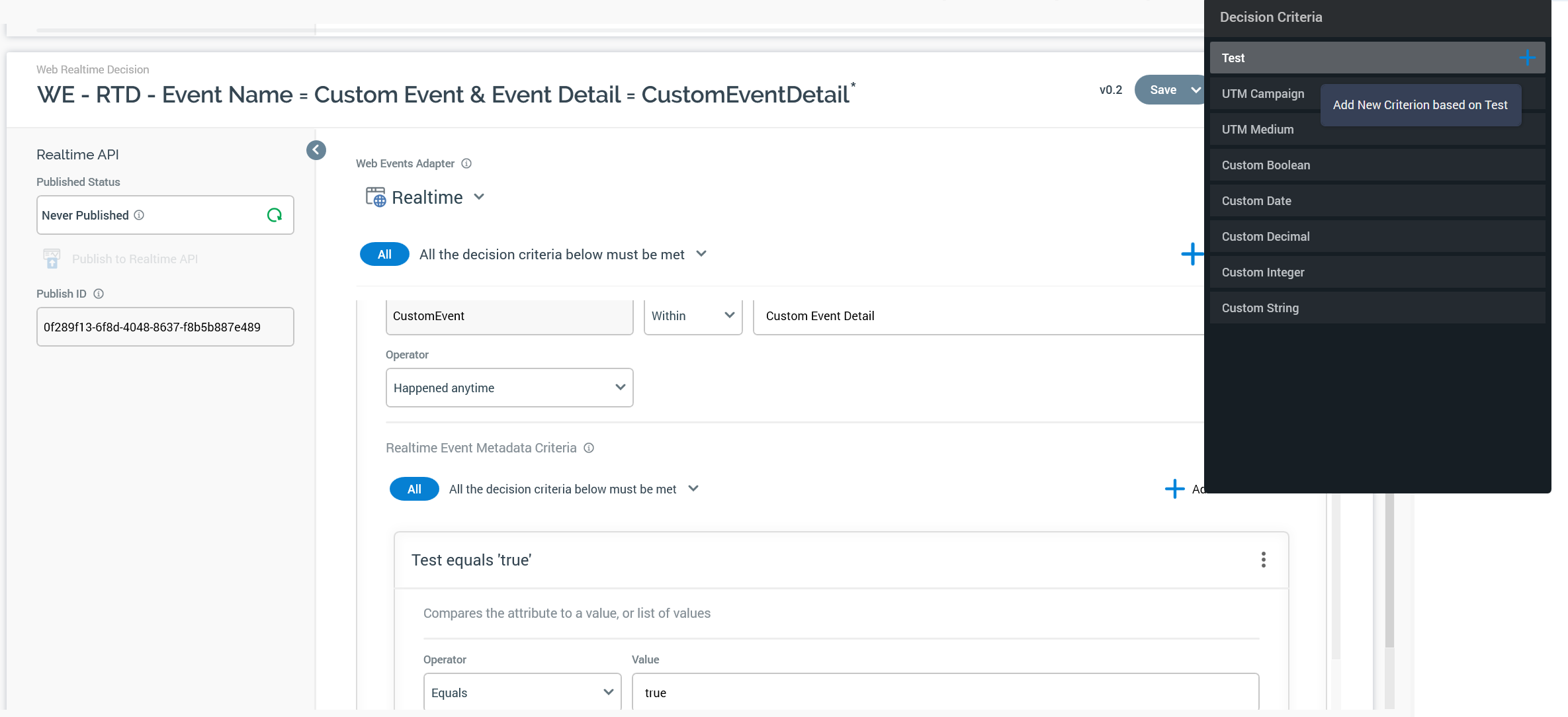Add new criterion from Test plus icon
The image size is (1568, 717).
click(1527, 58)
